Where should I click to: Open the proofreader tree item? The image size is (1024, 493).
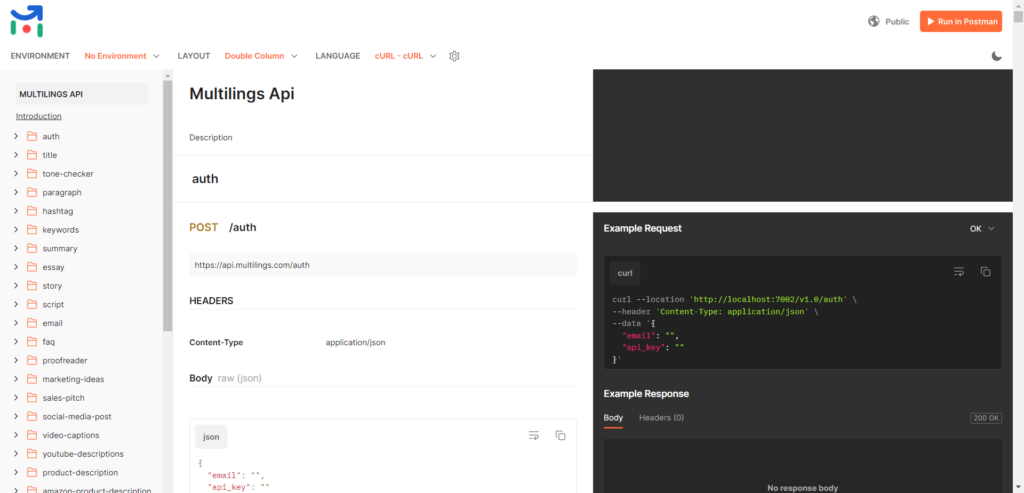(65, 360)
